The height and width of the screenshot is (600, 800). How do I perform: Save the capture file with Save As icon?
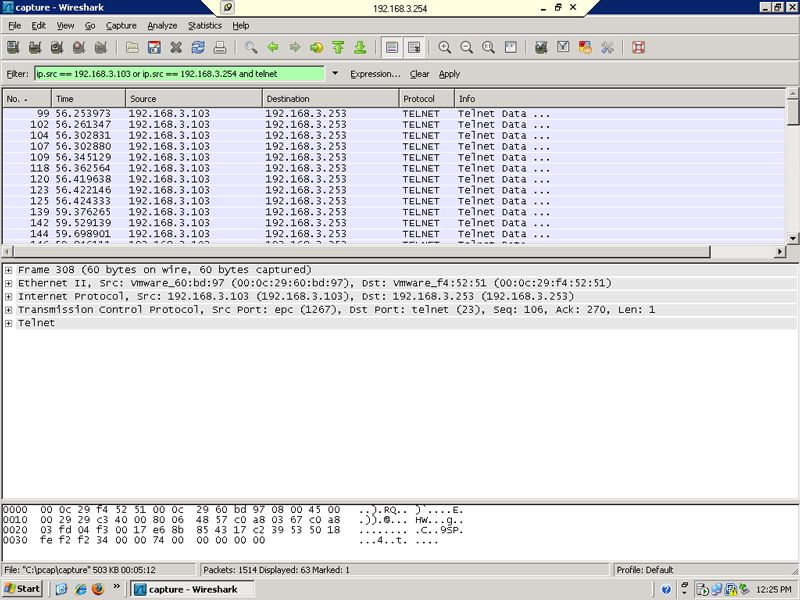[x=154, y=47]
